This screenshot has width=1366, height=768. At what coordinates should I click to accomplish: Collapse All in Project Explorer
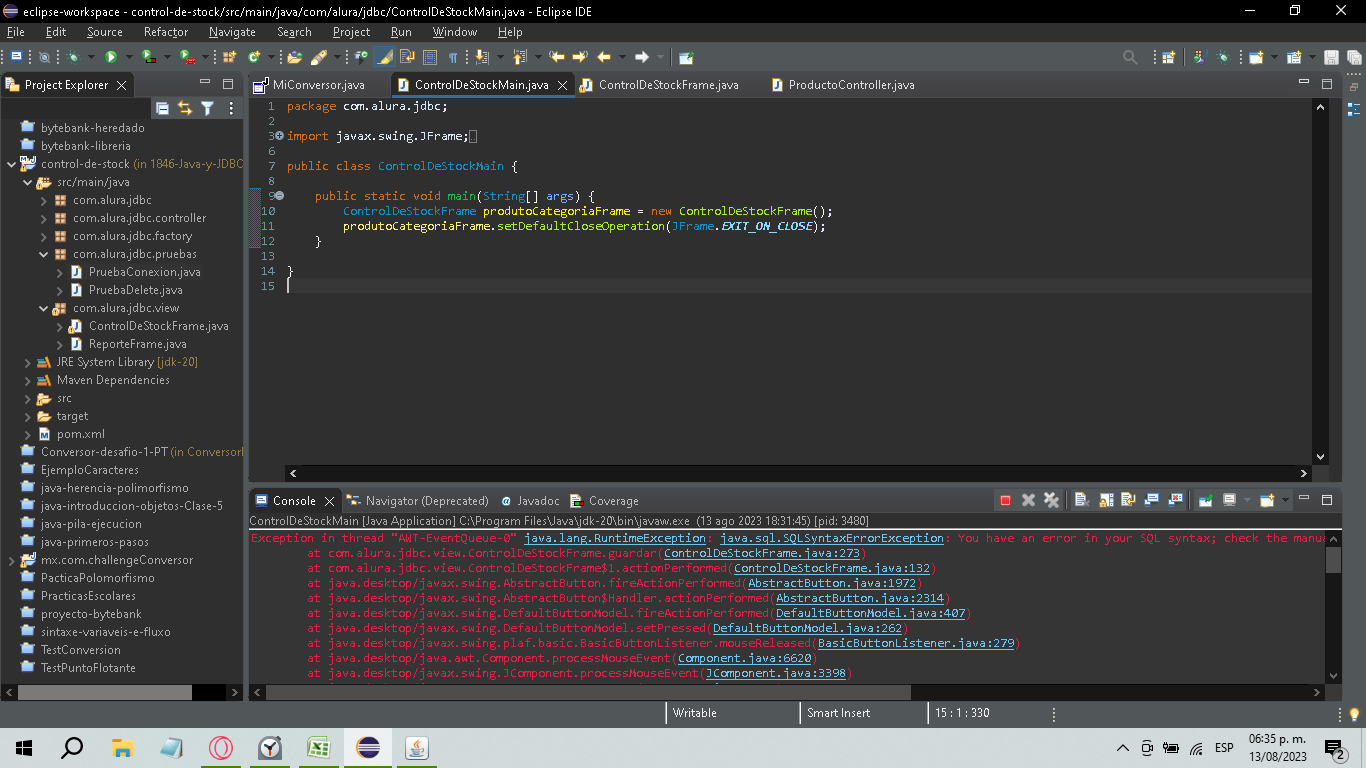pos(163,108)
